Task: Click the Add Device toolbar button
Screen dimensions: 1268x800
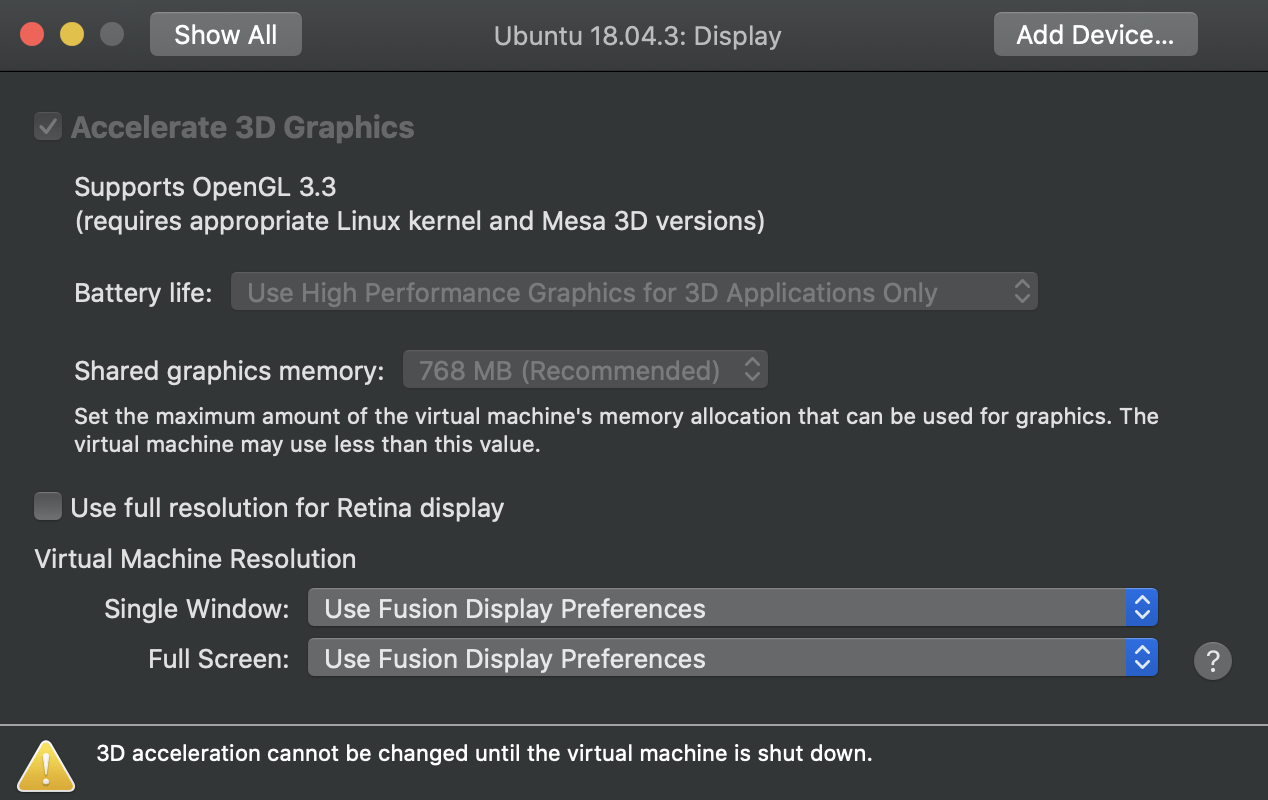Action: click(1095, 33)
